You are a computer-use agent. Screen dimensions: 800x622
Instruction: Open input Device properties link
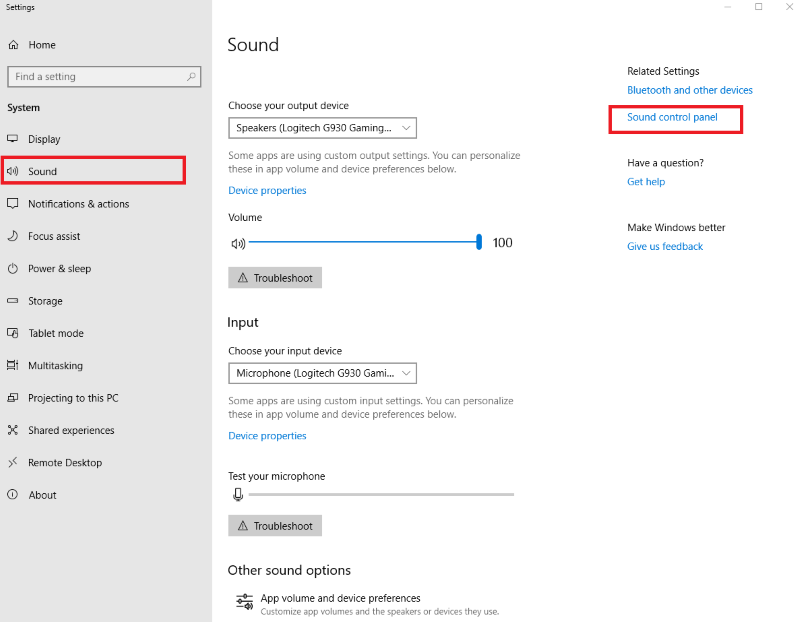pos(267,436)
